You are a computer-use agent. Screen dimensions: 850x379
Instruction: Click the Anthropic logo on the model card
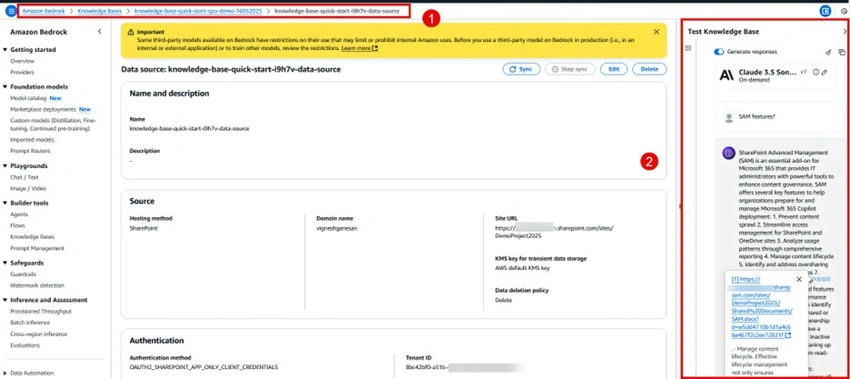(x=726, y=75)
